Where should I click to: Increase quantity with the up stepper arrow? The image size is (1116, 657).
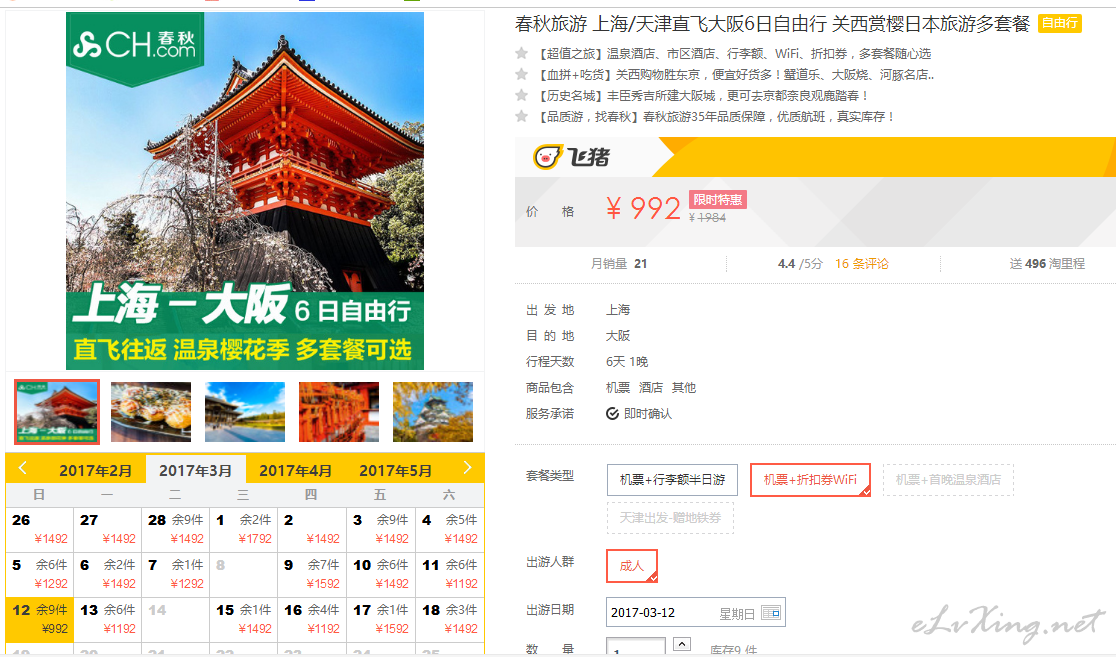pyautogui.click(x=682, y=644)
